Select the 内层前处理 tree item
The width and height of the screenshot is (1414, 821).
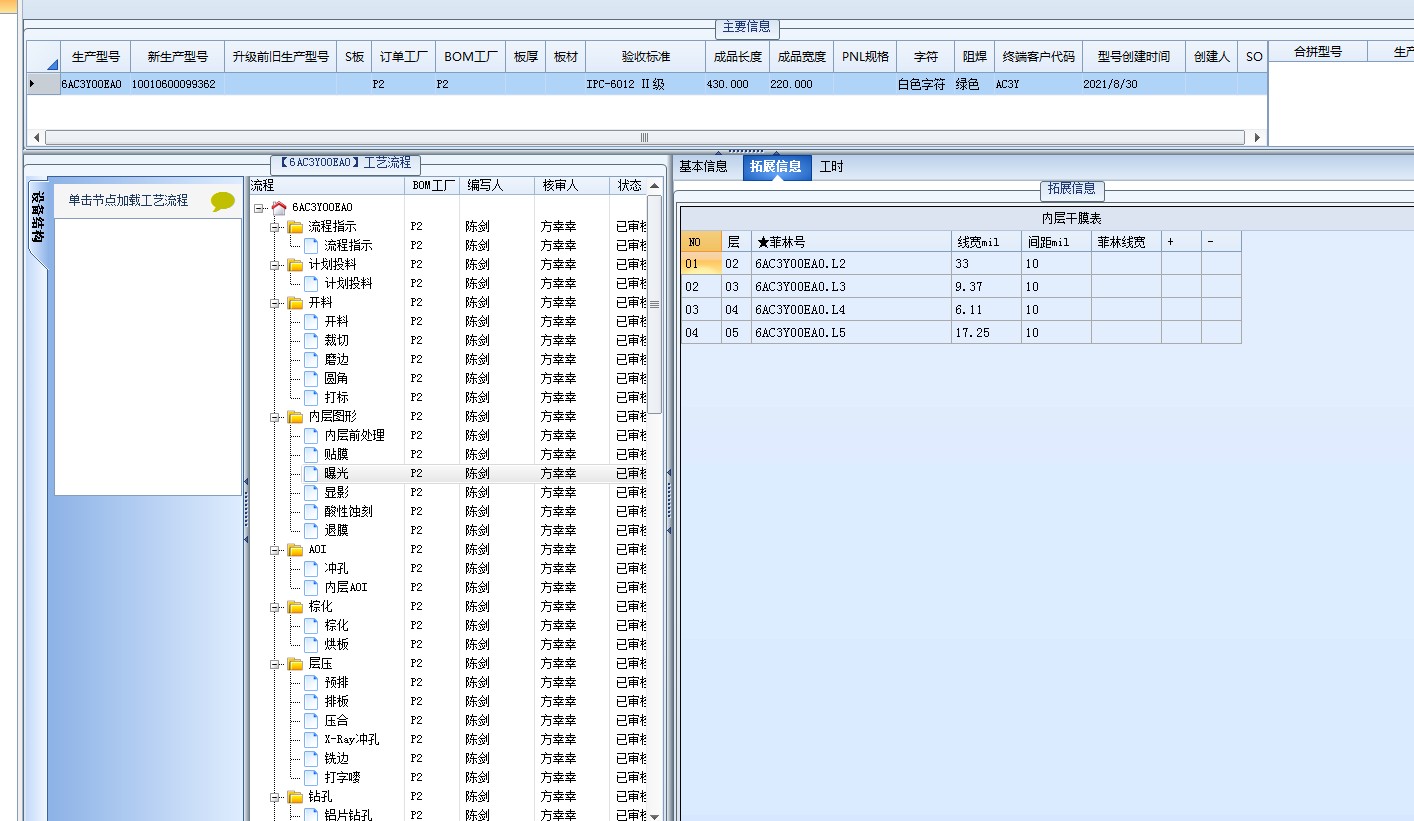click(x=354, y=435)
